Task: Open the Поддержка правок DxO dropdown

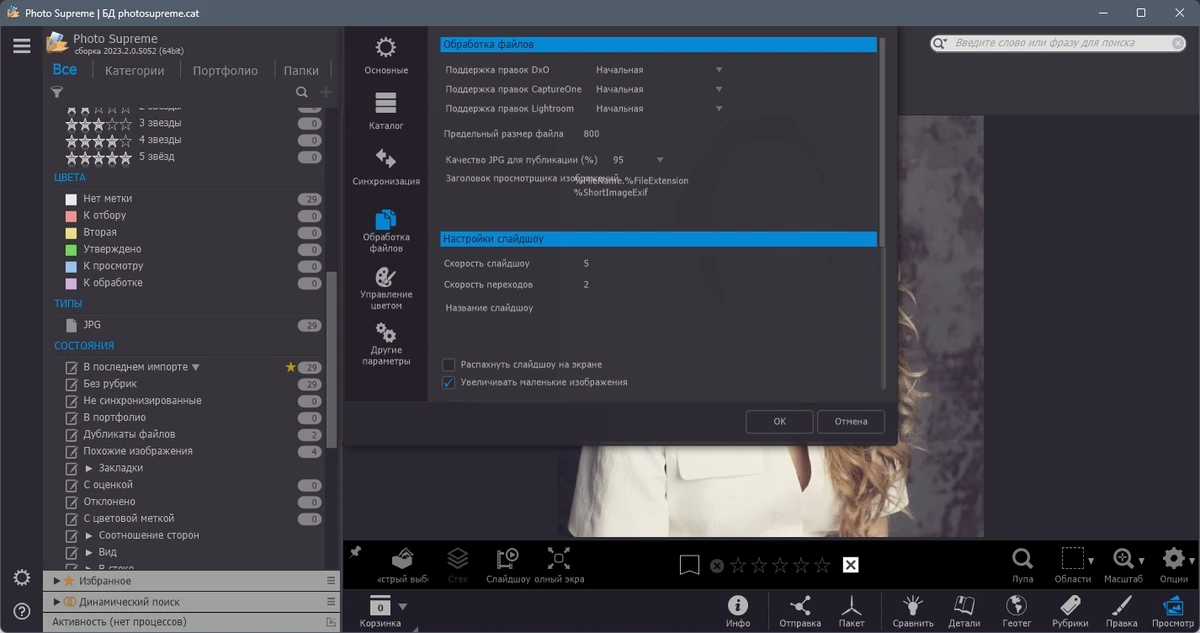Action: [658, 70]
